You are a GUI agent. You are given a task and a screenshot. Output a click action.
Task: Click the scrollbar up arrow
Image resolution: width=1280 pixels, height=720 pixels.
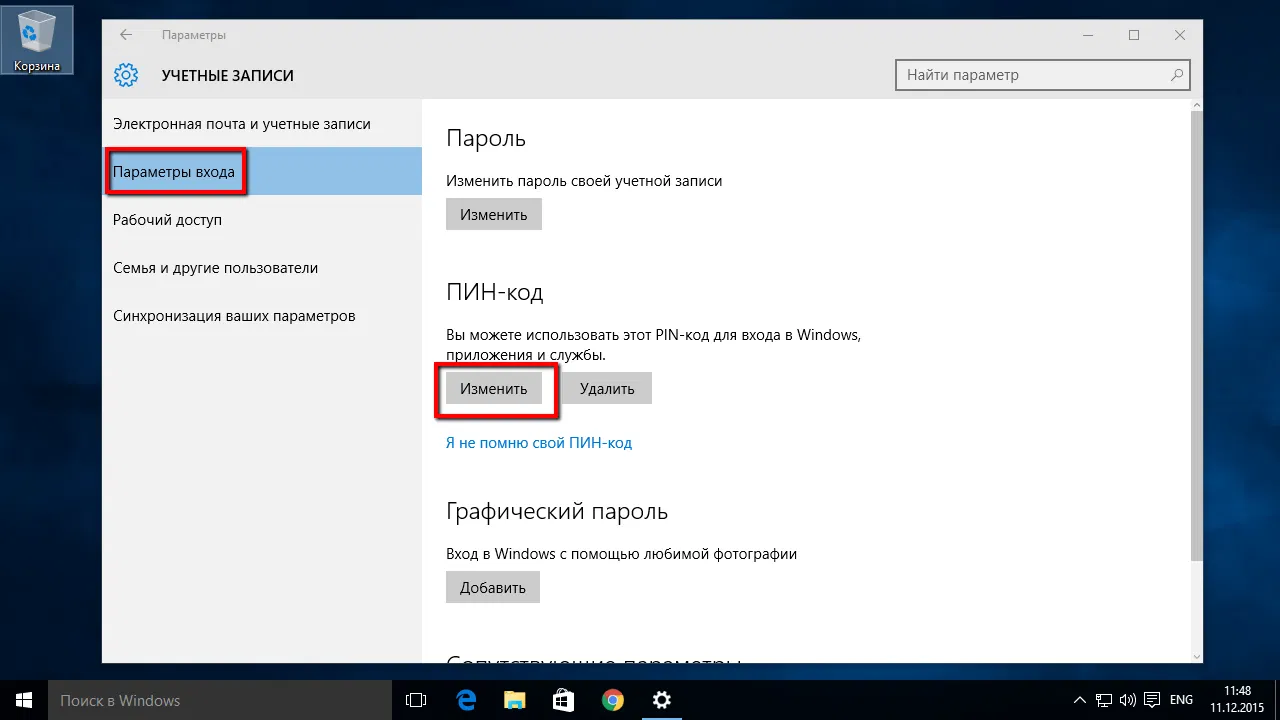(x=1196, y=107)
